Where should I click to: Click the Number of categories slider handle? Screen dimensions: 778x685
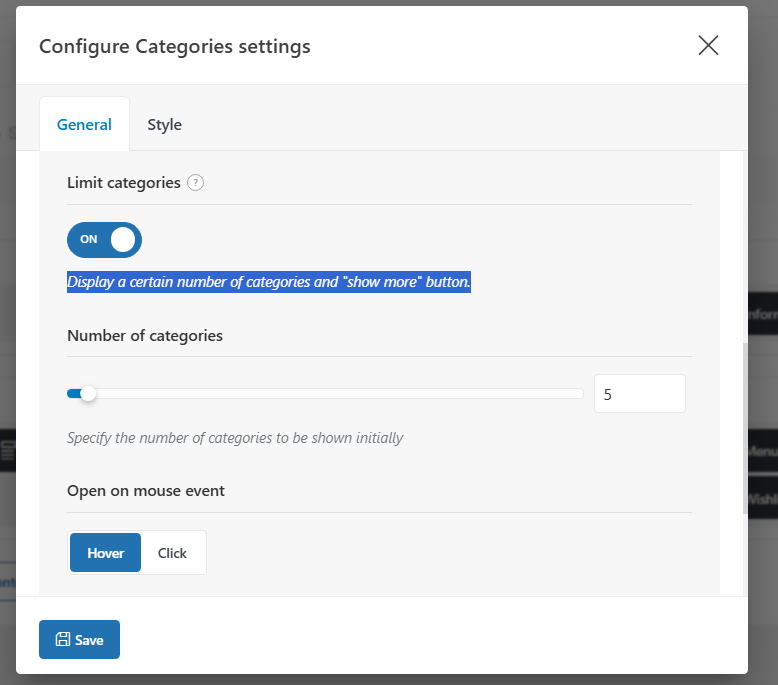click(88, 394)
